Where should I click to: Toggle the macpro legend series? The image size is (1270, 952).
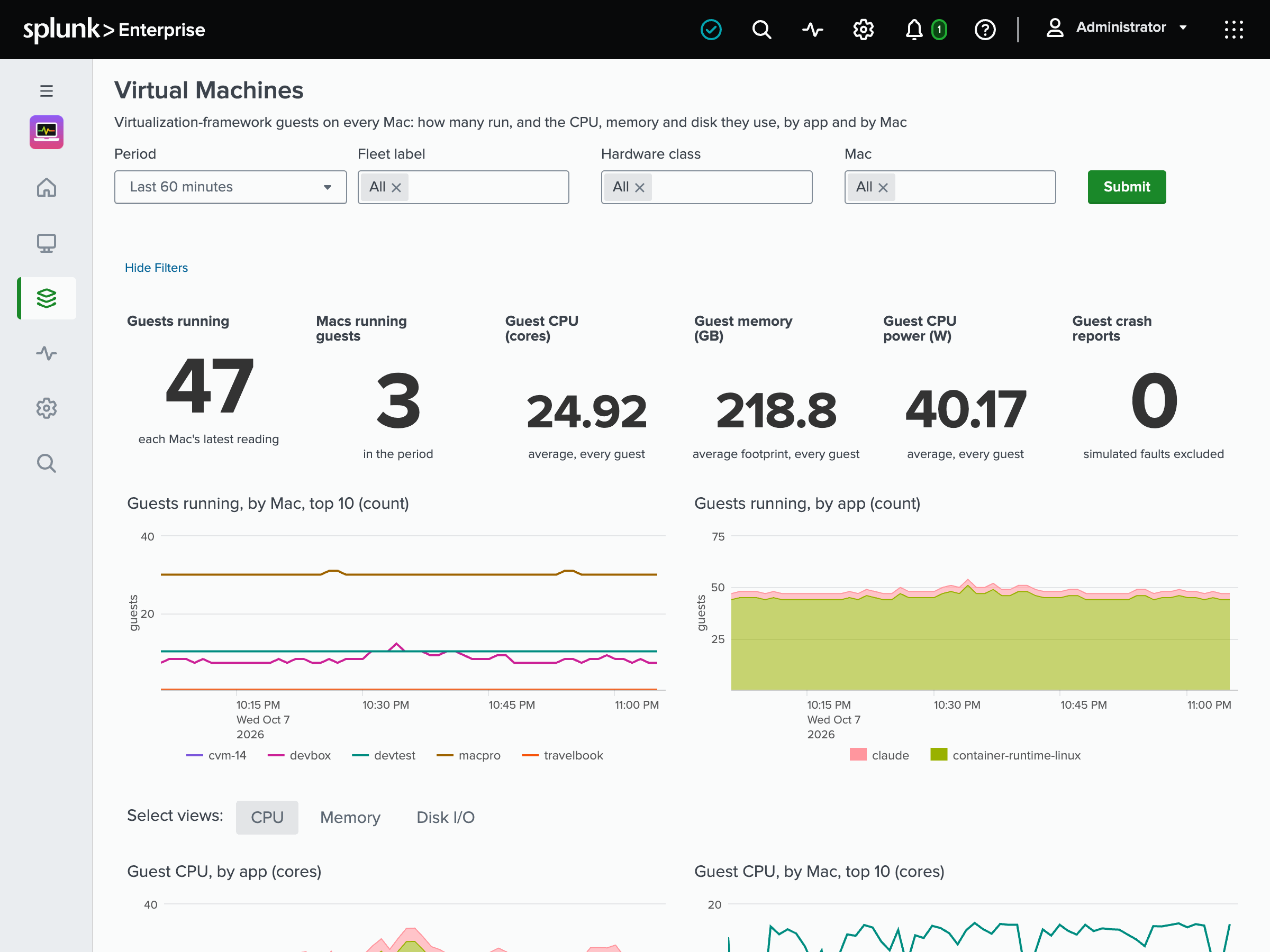(x=468, y=755)
